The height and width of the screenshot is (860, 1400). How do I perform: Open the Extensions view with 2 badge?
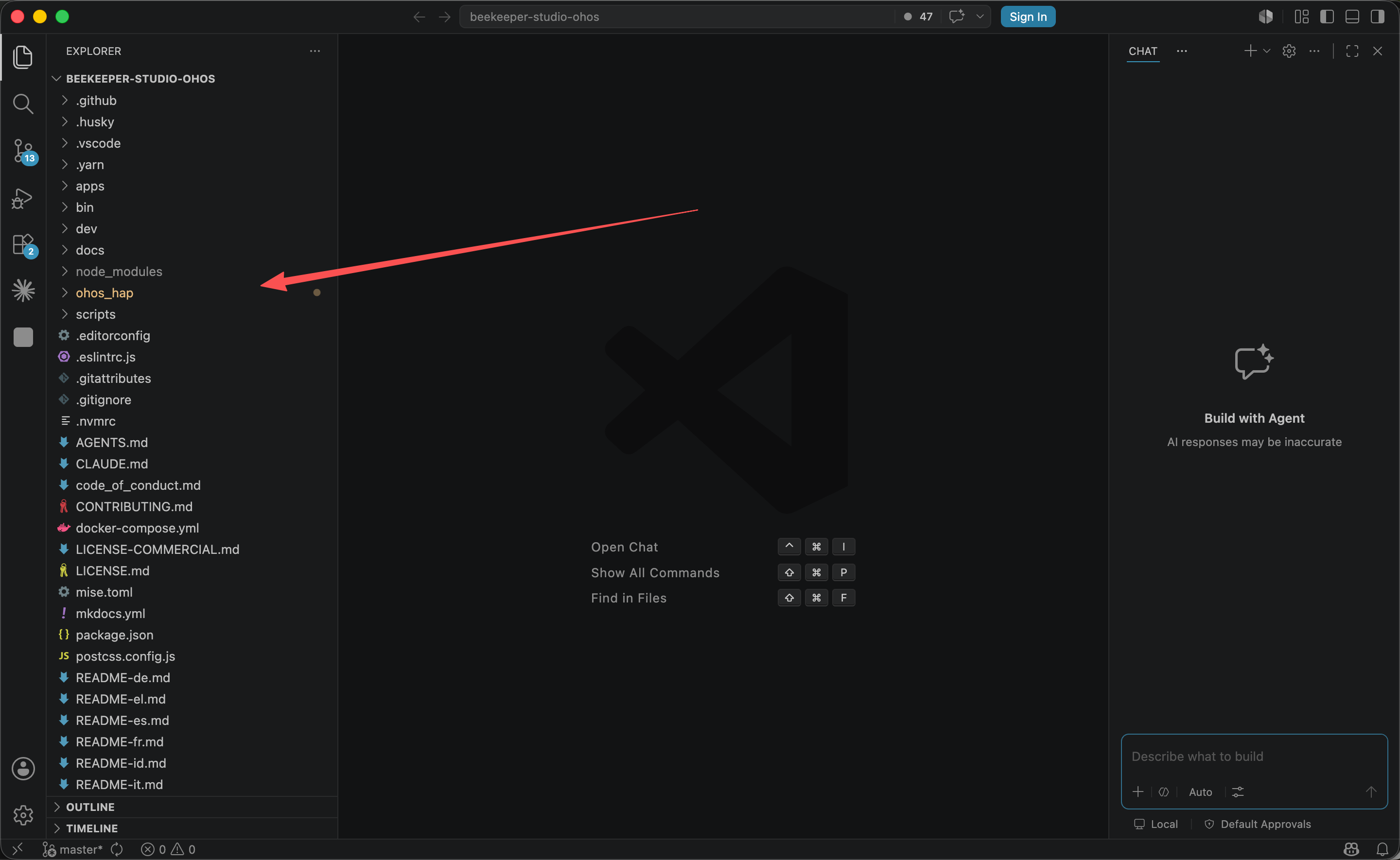click(24, 246)
